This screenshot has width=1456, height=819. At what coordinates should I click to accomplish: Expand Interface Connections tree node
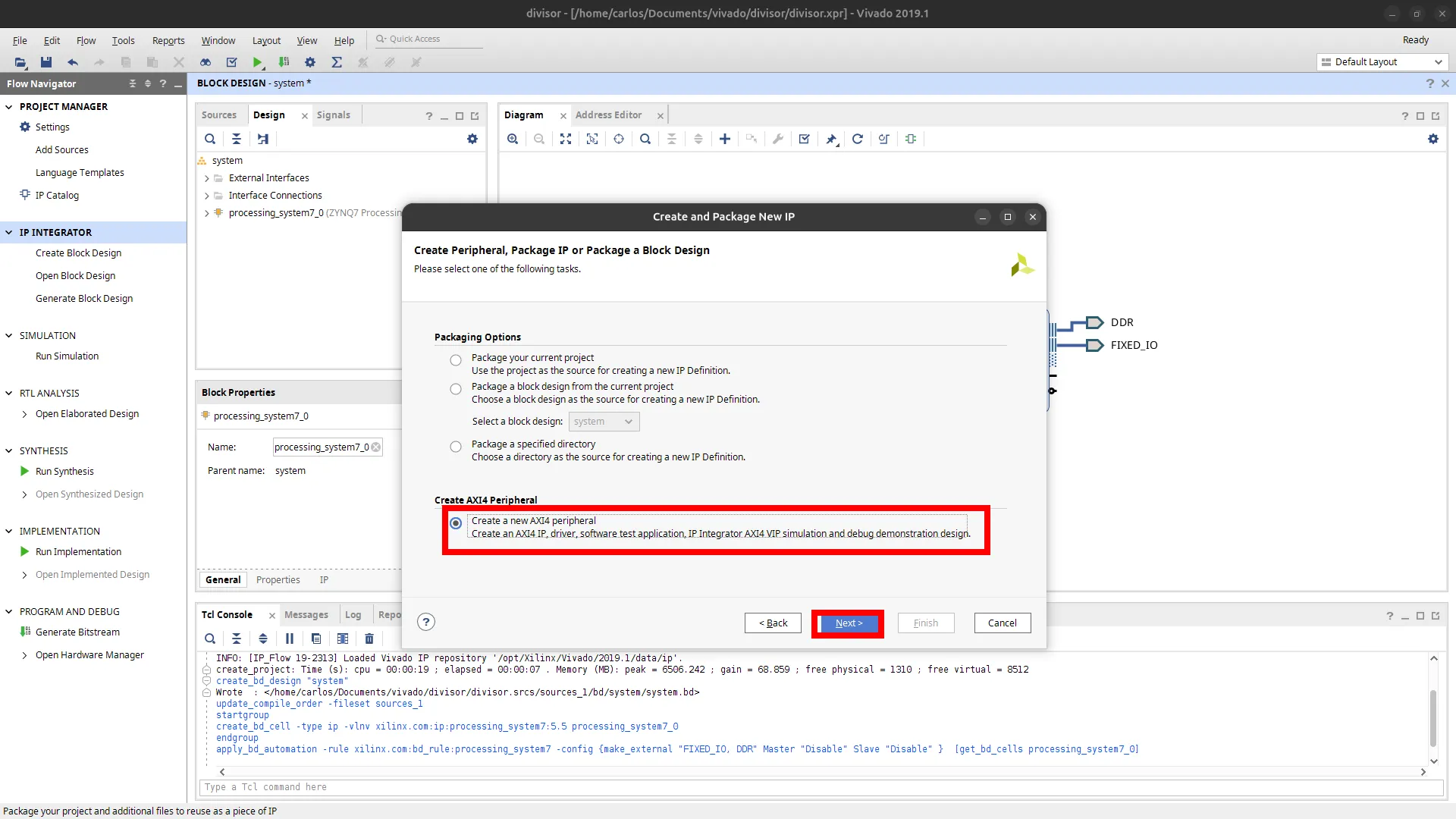coord(207,196)
